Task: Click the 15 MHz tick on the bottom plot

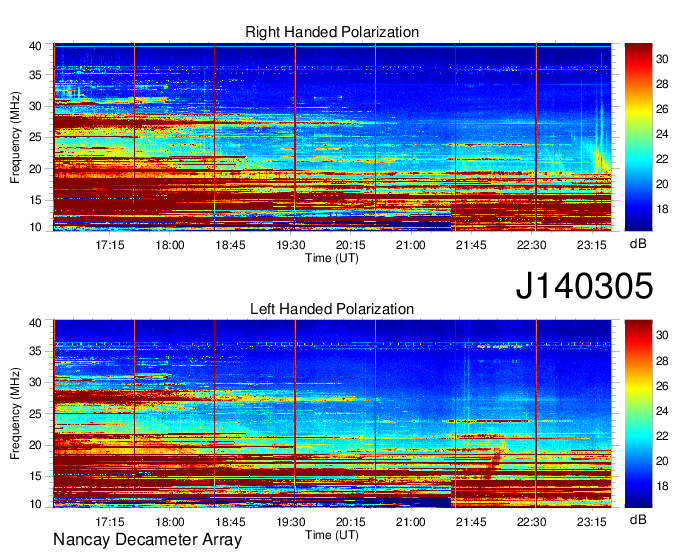Action: click(x=35, y=477)
